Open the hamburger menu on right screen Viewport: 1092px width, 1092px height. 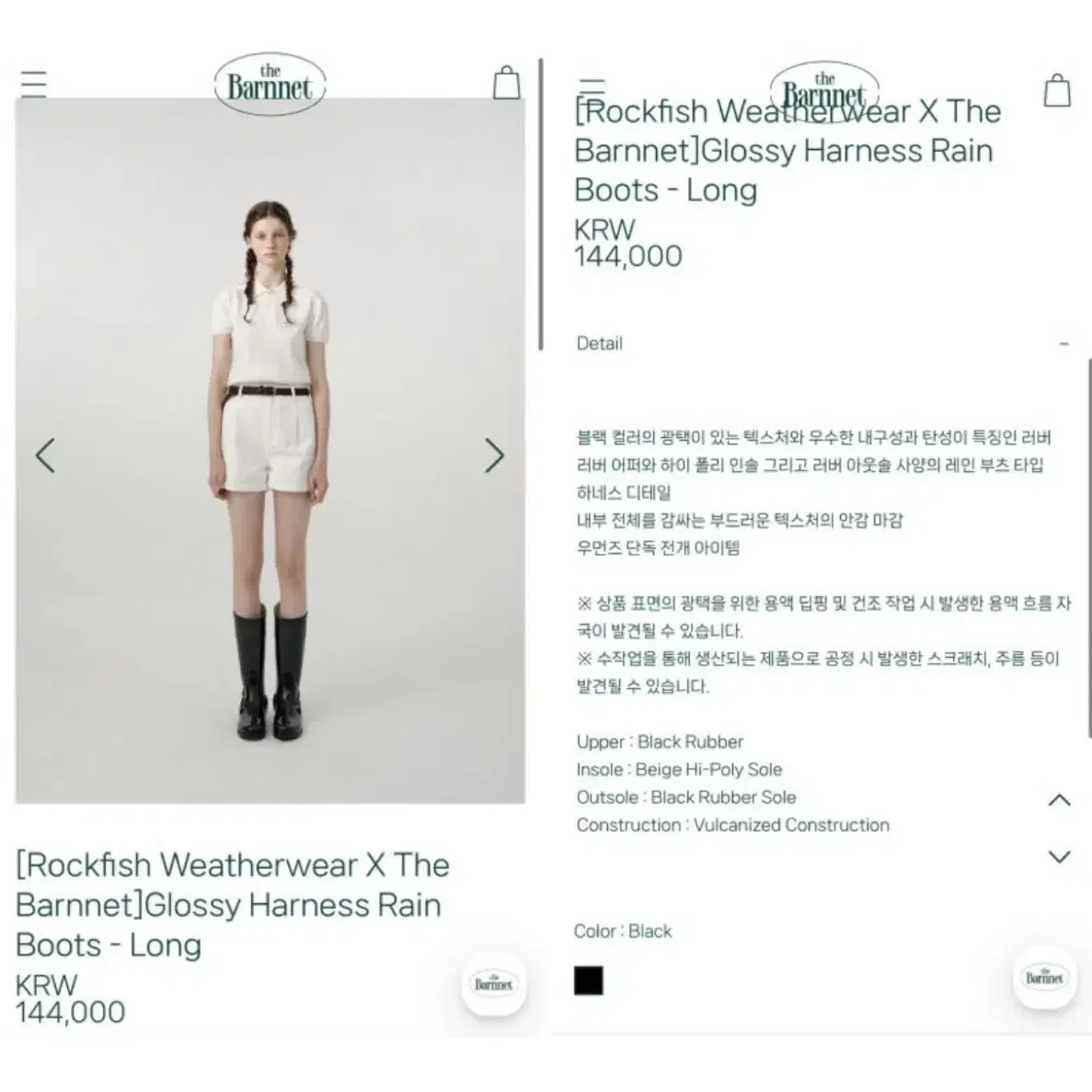pos(592,87)
